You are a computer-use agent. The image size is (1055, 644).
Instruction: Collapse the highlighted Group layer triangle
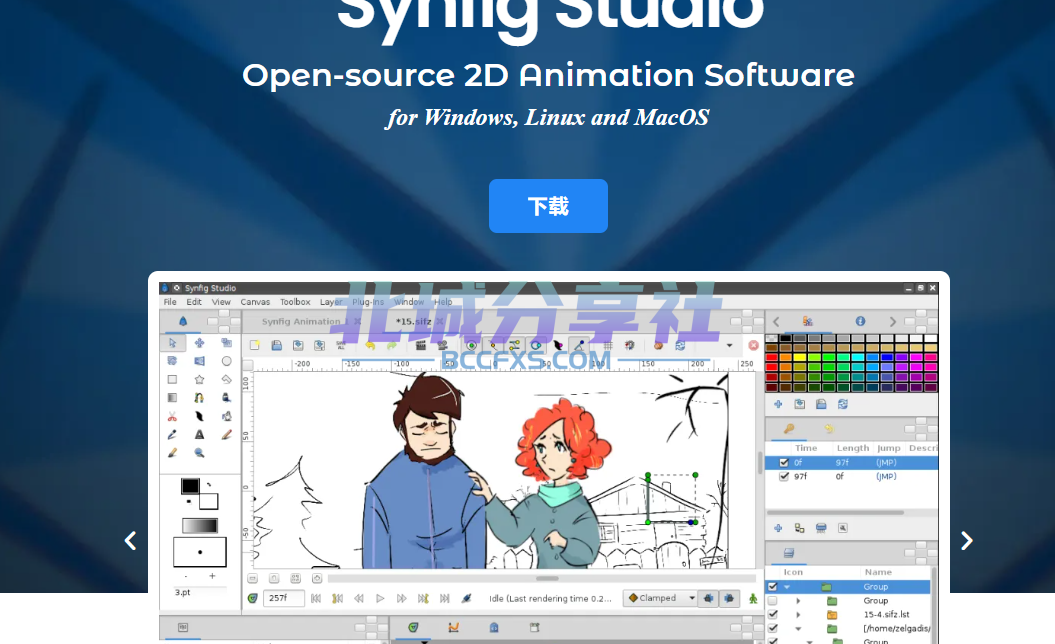[787, 587]
